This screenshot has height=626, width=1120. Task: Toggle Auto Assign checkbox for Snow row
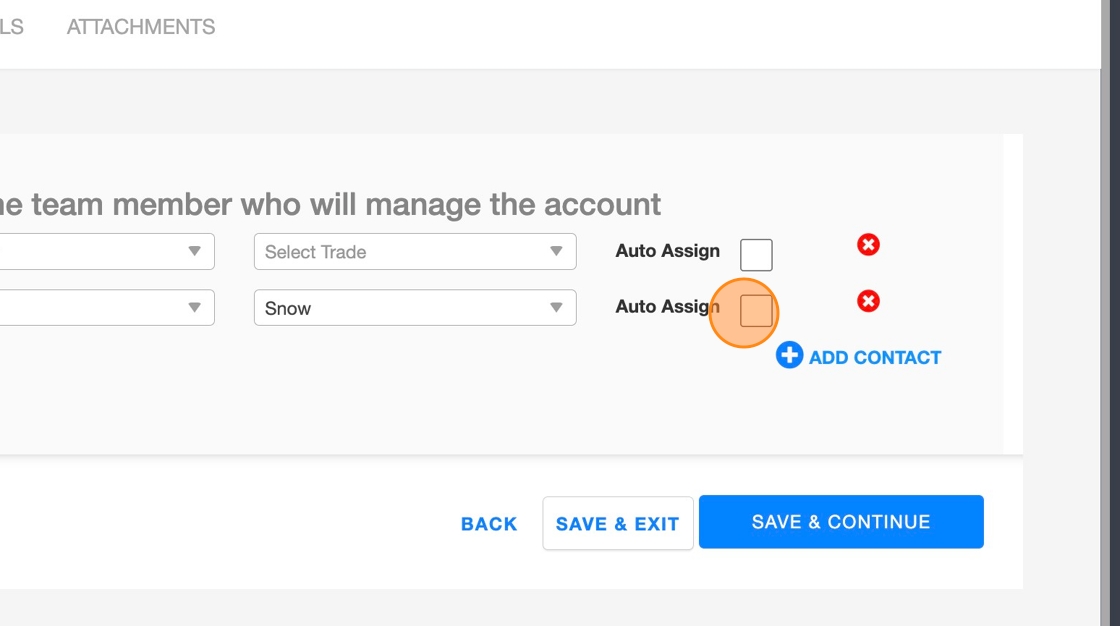coord(756,311)
